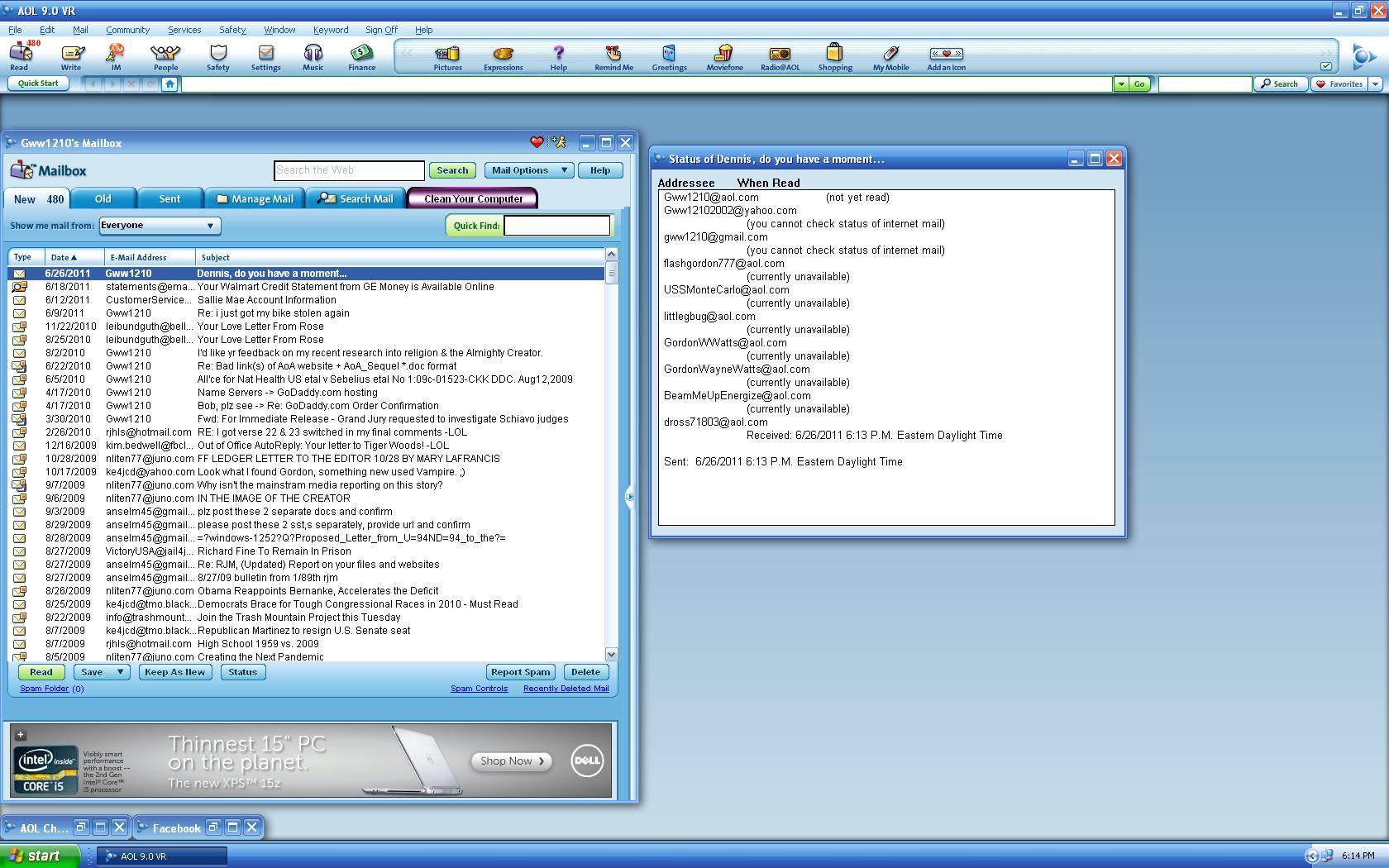1389x868 pixels.
Task: Open the Finance toolbar icon
Action: tap(361, 56)
